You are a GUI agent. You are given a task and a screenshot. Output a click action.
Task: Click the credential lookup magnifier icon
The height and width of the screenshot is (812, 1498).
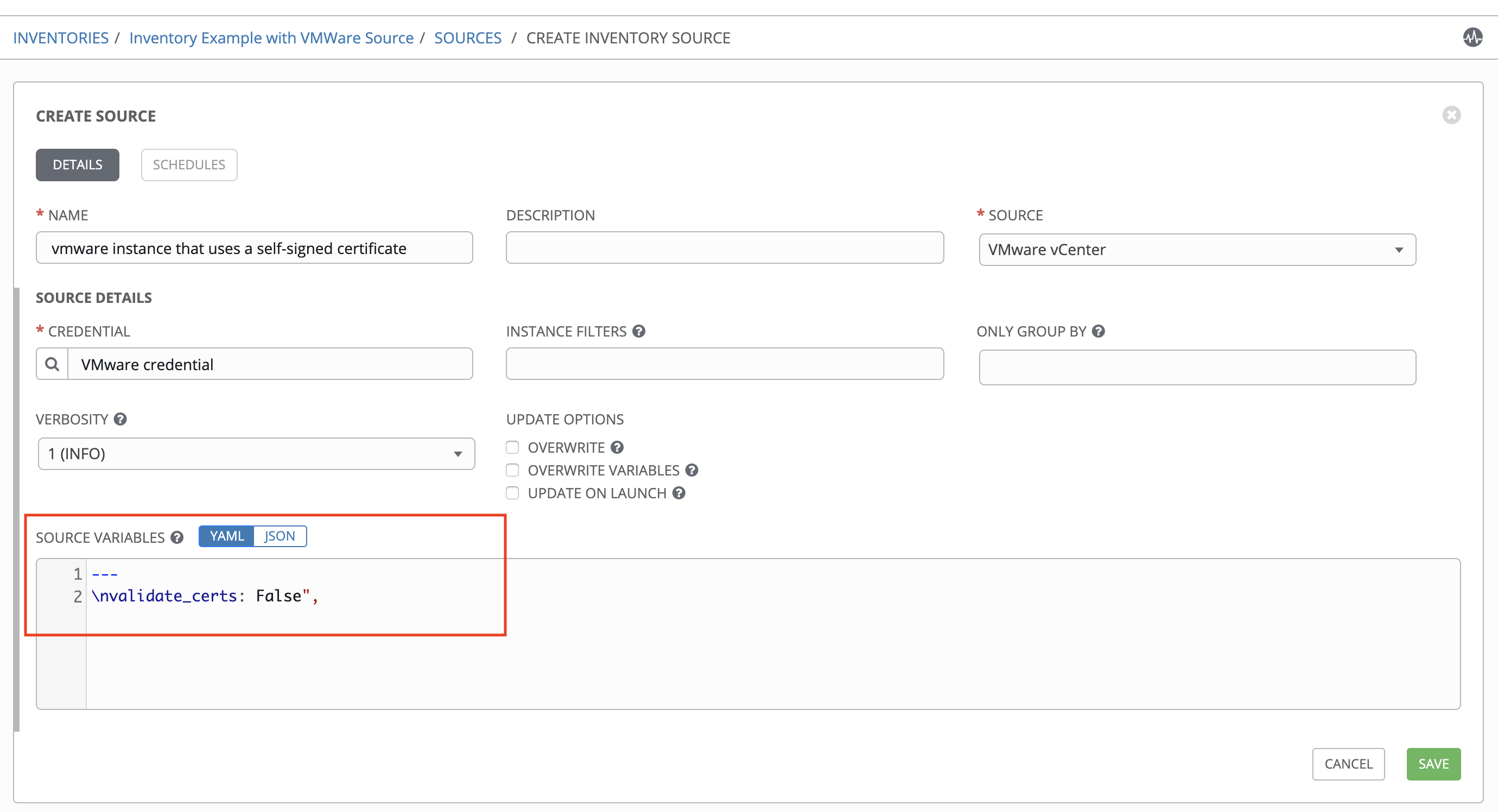[52, 364]
